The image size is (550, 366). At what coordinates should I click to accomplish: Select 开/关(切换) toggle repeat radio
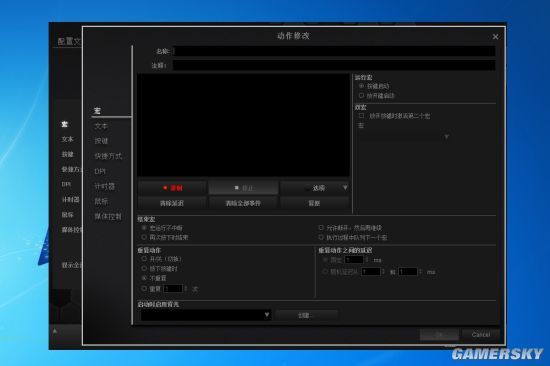coord(144,259)
